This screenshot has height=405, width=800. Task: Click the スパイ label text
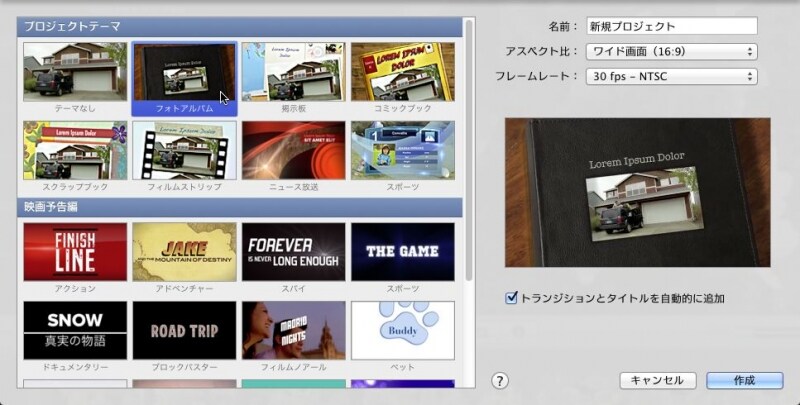(x=293, y=289)
